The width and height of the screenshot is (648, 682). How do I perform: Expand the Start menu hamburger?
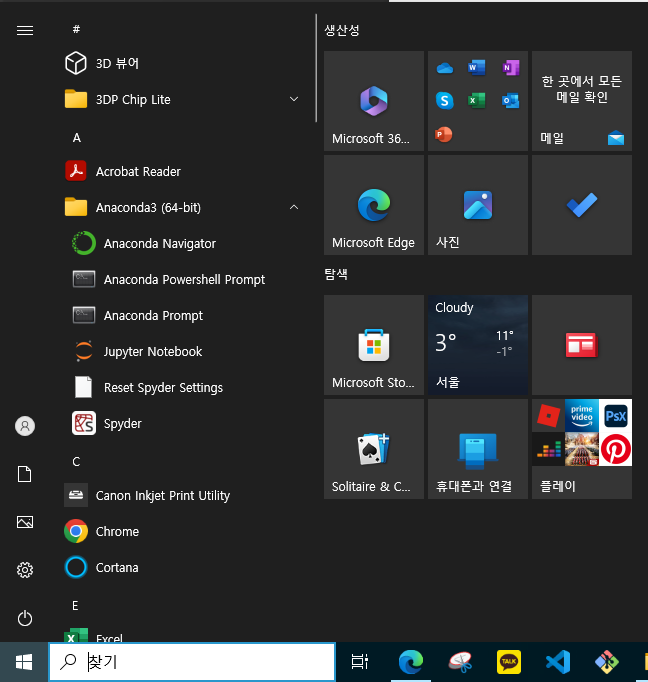click(x=25, y=30)
